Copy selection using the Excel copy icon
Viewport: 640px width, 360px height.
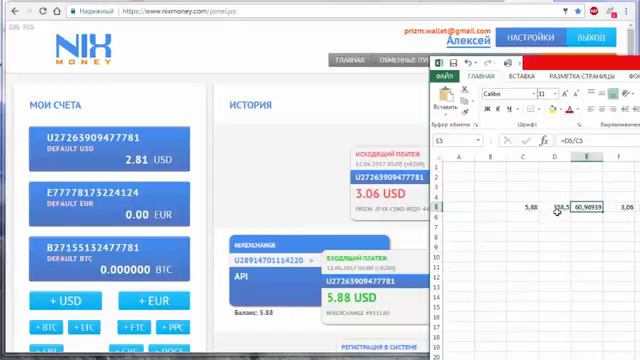pyautogui.click(x=464, y=100)
